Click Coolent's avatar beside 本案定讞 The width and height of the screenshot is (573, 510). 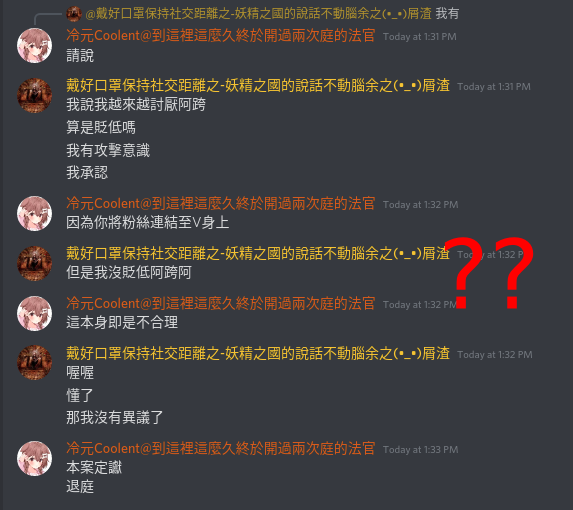pyautogui.click(x=35, y=459)
